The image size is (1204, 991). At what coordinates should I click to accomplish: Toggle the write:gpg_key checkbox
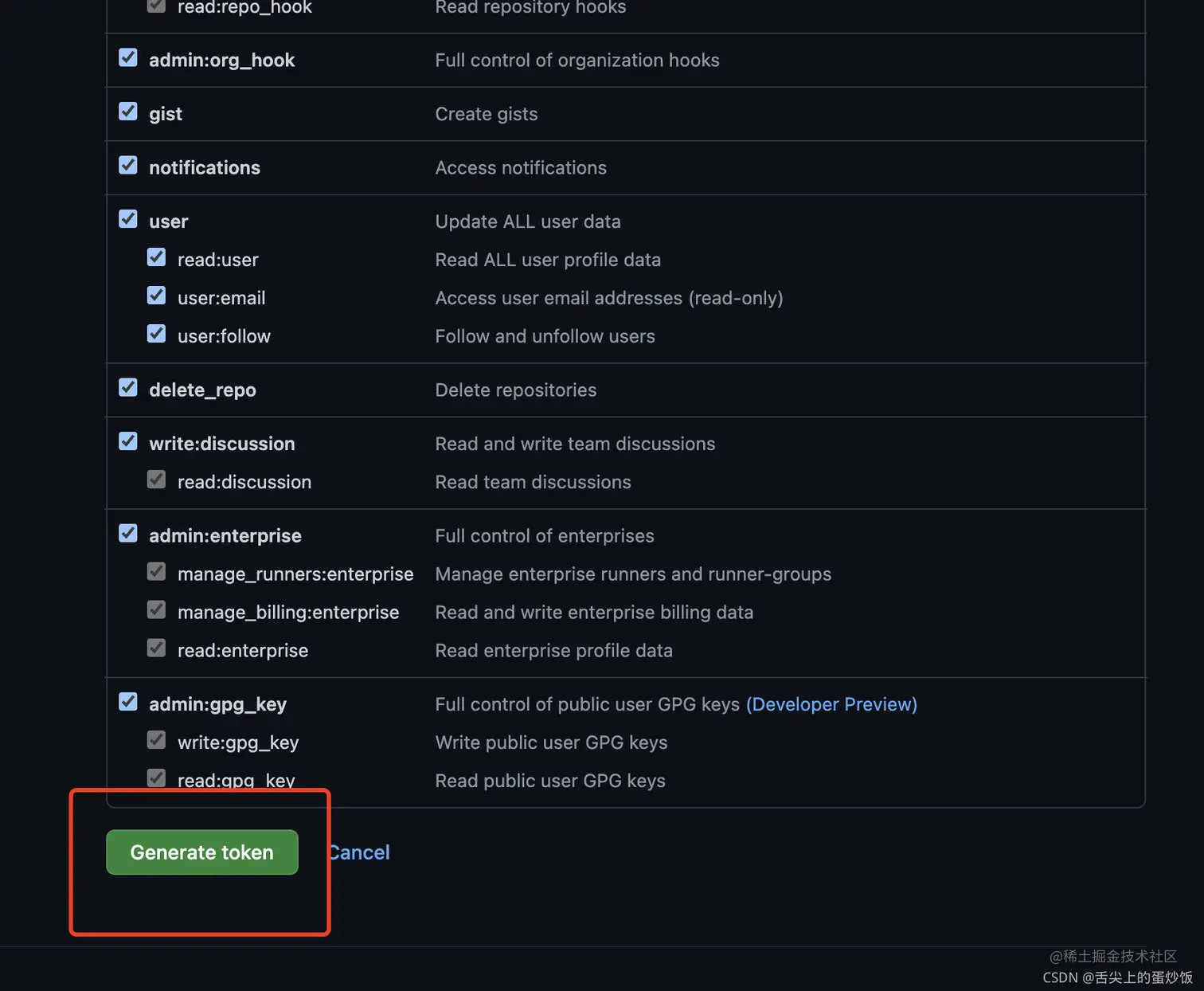[x=157, y=740]
